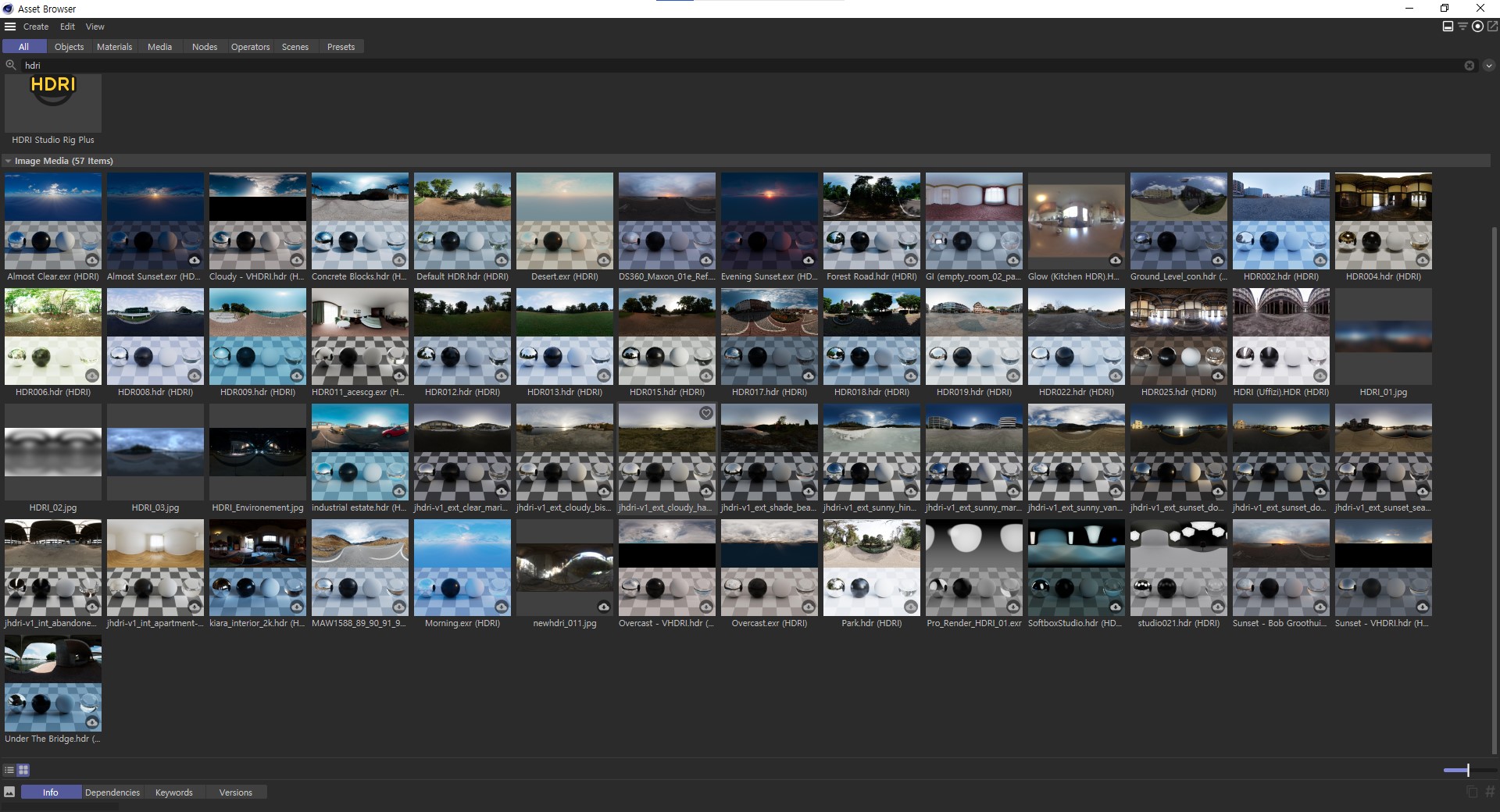This screenshot has height=812, width=1500.
Task: Switch to list view
Action: [9, 770]
